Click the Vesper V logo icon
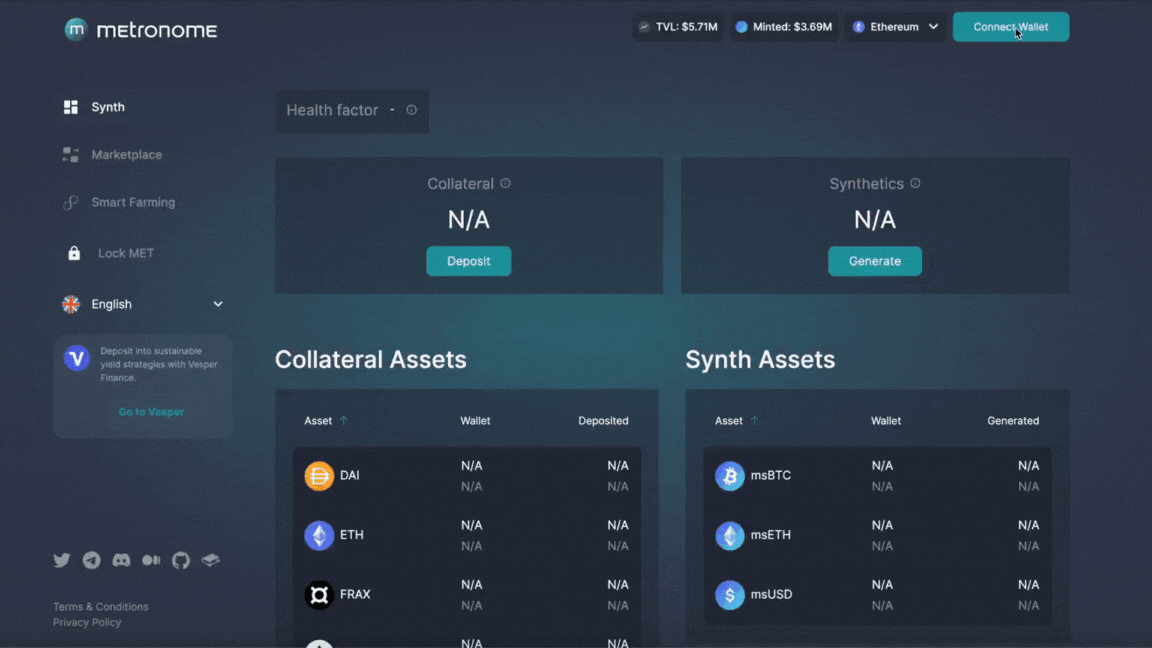The image size is (1152, 648). [x=76, y=358]
